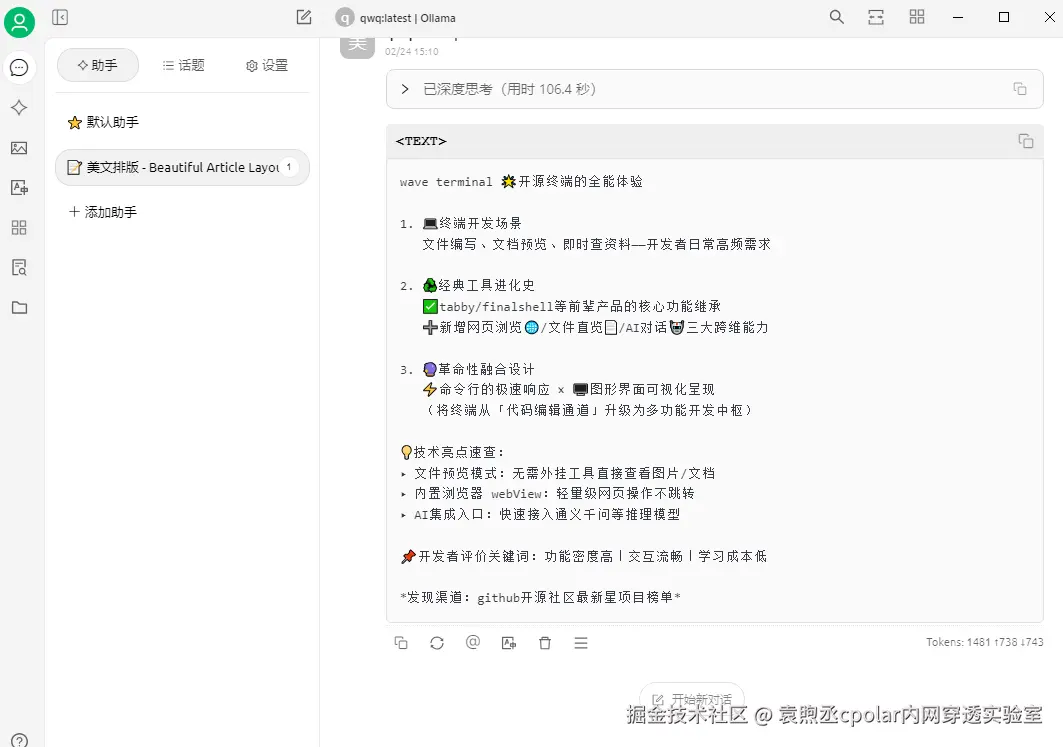
Task: Open the agents sparkle sidebar icon
Action: point(19,108)
